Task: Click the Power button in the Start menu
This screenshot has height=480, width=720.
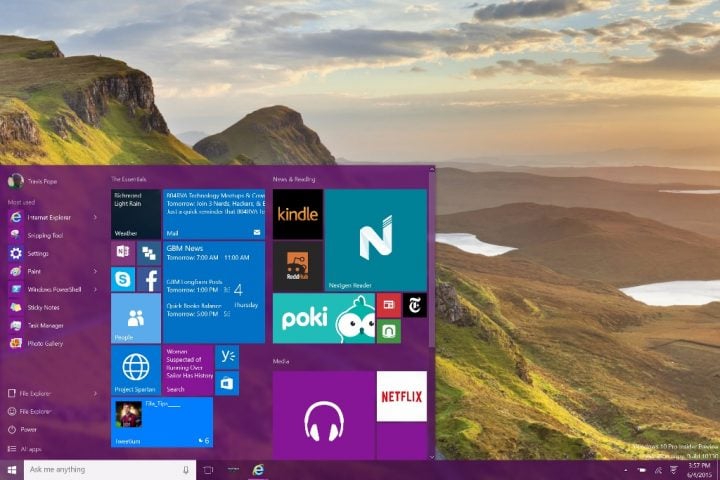Action: click(x=23, y=429)
